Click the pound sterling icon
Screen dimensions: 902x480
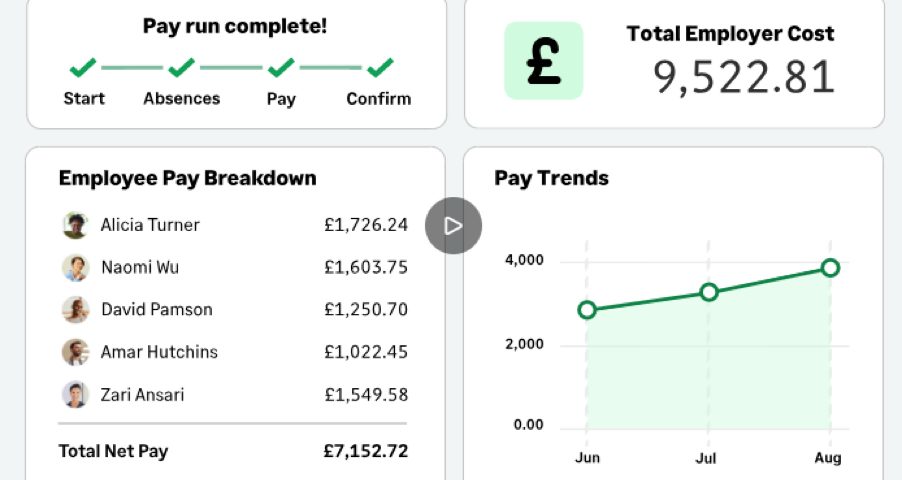pos(544,61)
